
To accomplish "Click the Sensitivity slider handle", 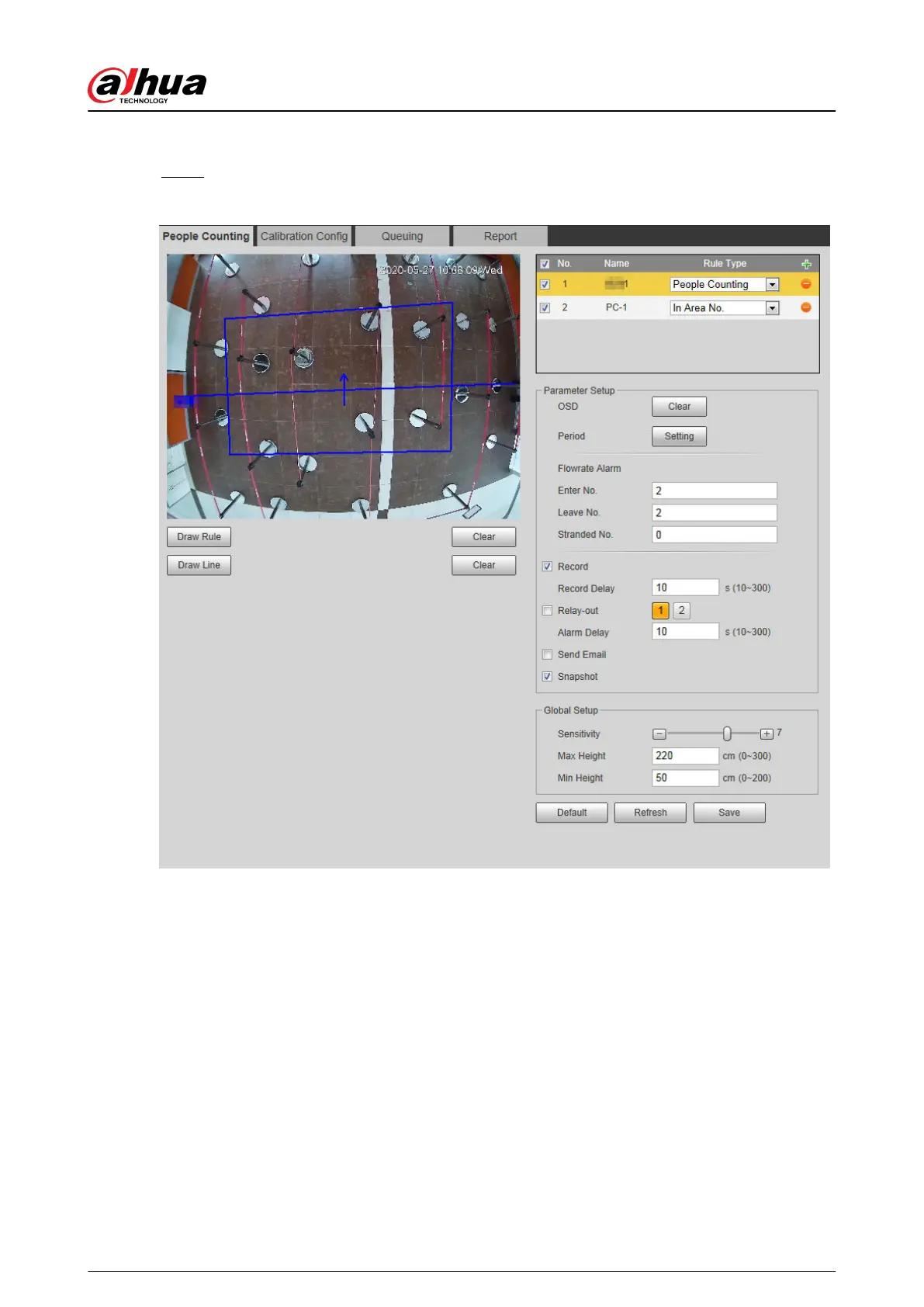I will tap(727, 733).
